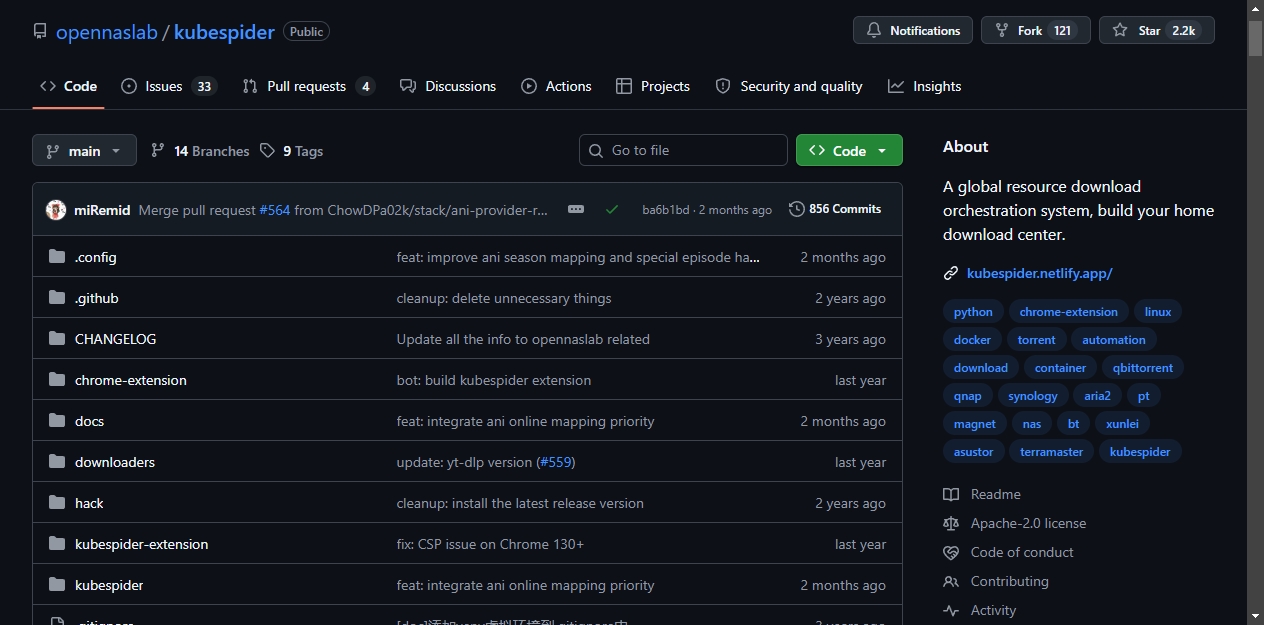This screenshot has width=1264, height=625.
Task: Open commit 'fix: CSP issue on Chrome 130+'
Action: coord(490,544)
